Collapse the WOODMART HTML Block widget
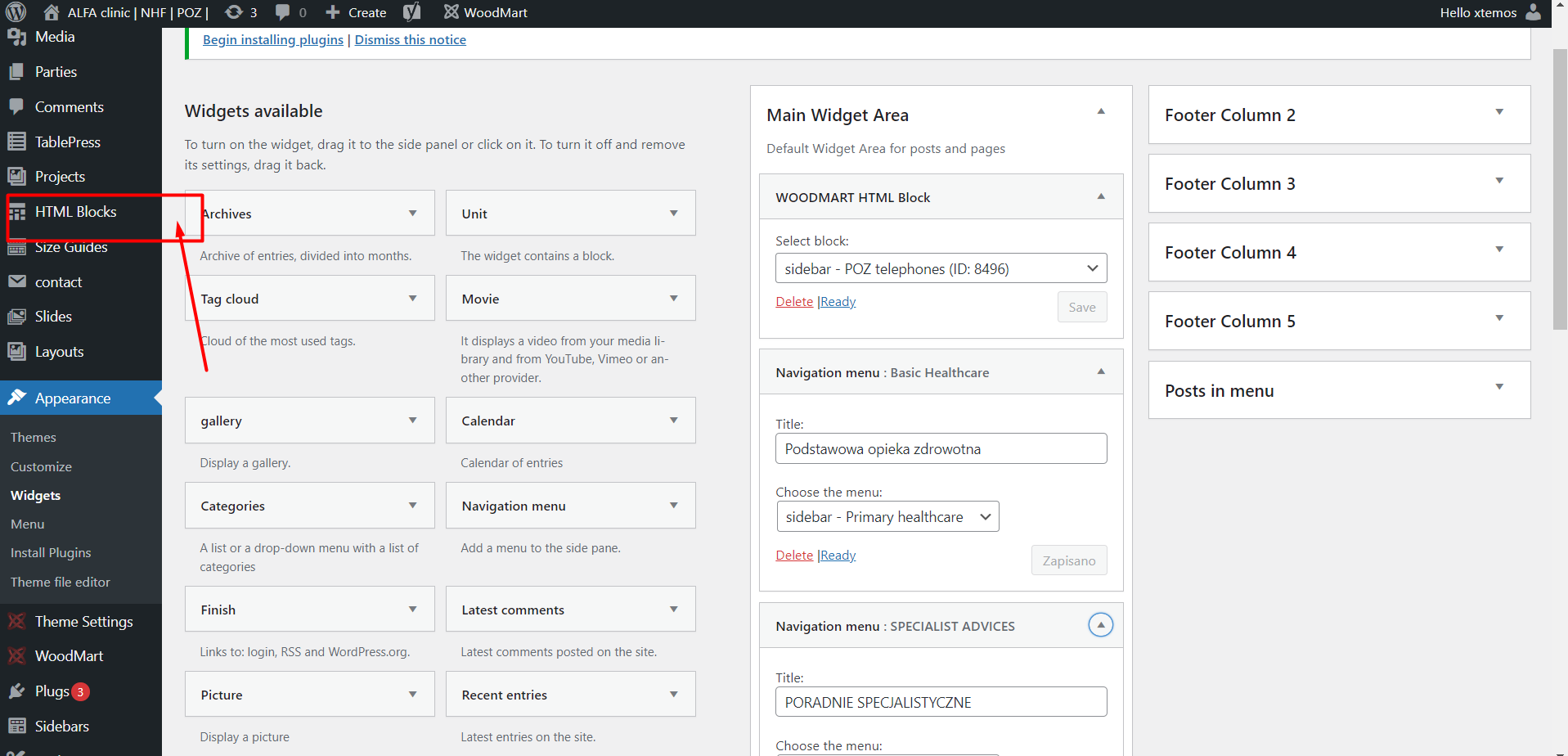The width and height of the screenshot is (1568, 756). pos(1101,196)
